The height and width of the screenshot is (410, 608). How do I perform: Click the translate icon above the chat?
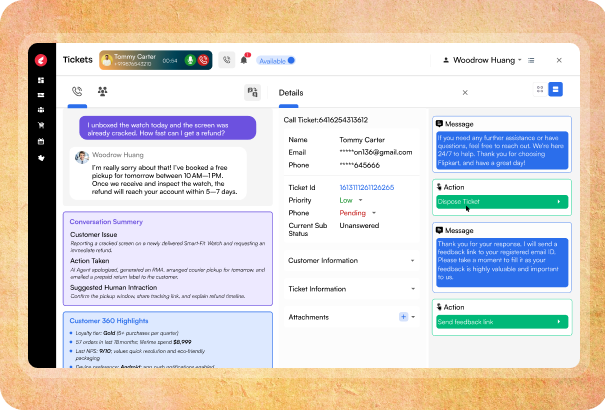point(253,92)
